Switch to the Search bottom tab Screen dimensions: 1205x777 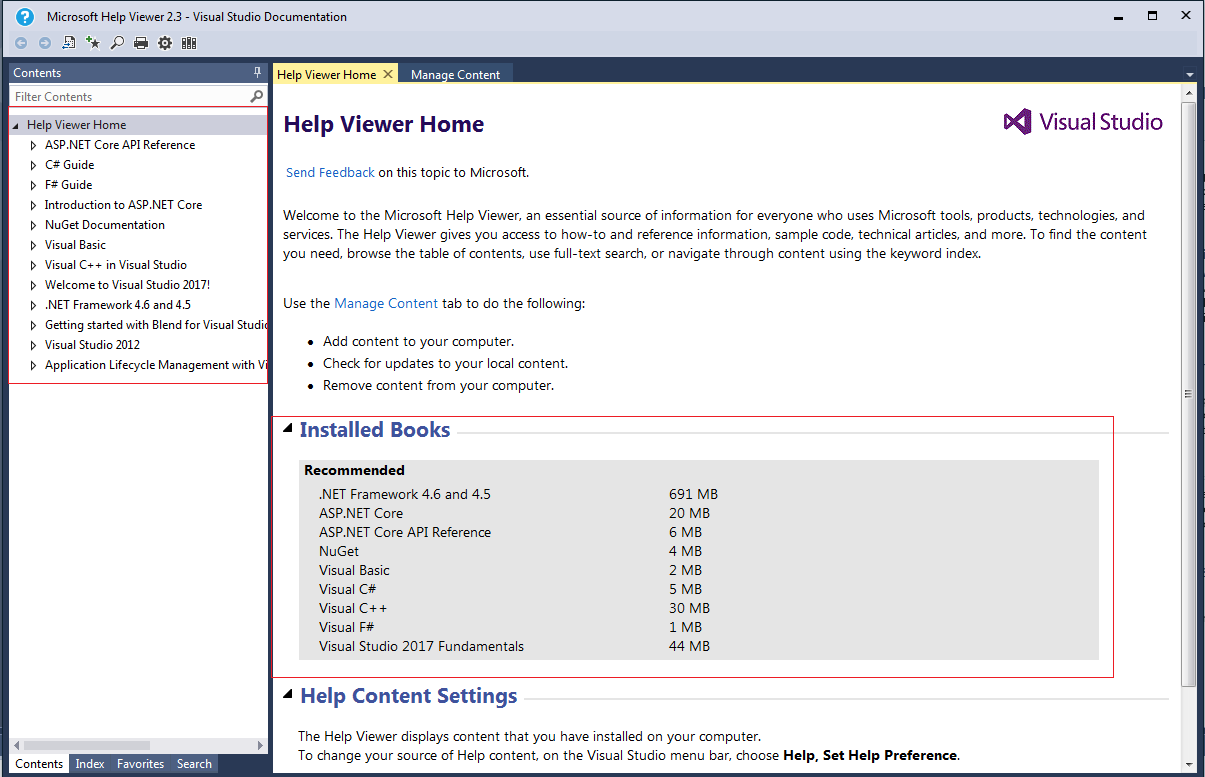pyautogui.click(x=194, y=763)
